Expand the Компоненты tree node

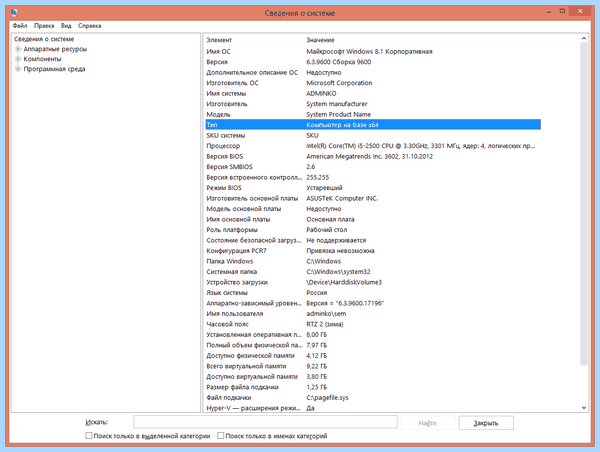click(18, 59)
